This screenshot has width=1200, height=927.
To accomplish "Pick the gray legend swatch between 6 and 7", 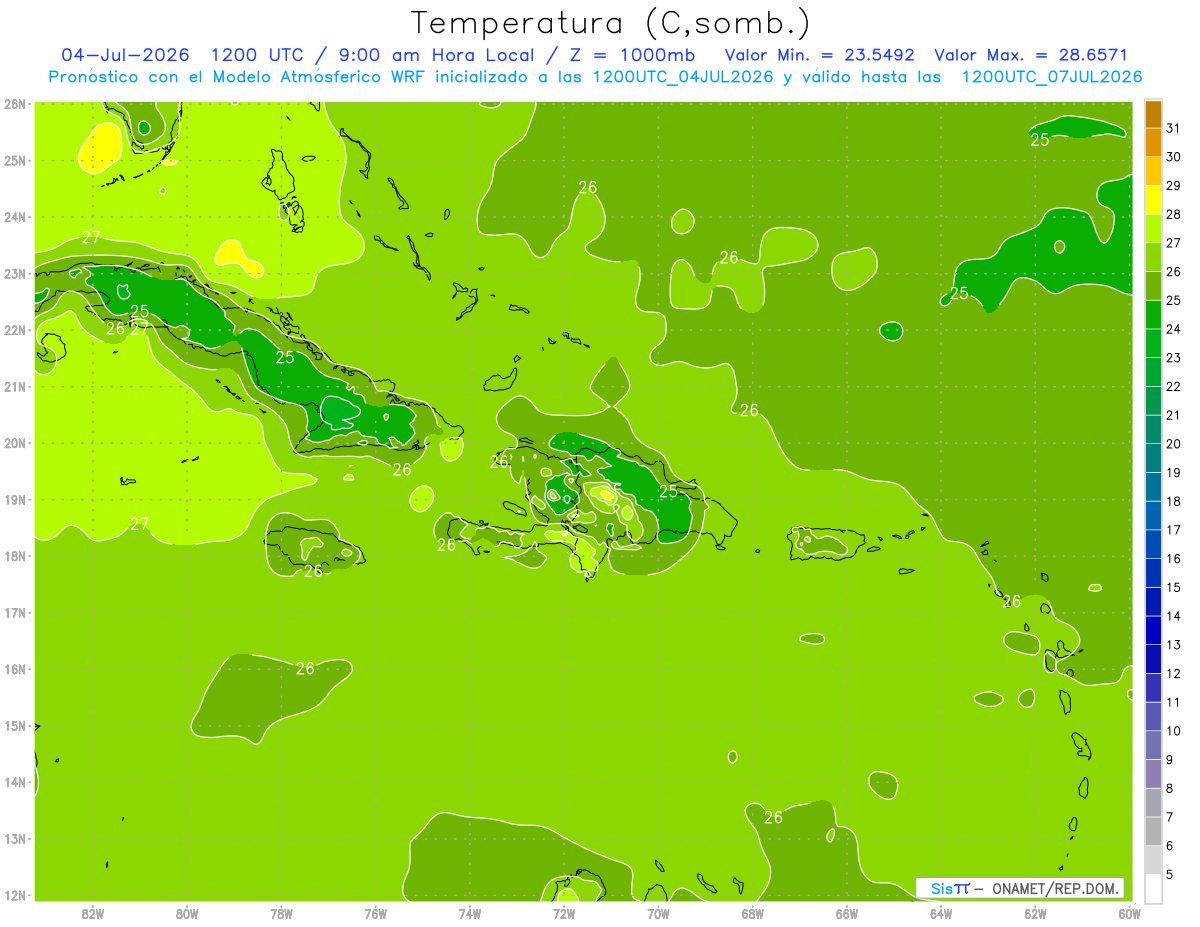I will click(1154, 831).
